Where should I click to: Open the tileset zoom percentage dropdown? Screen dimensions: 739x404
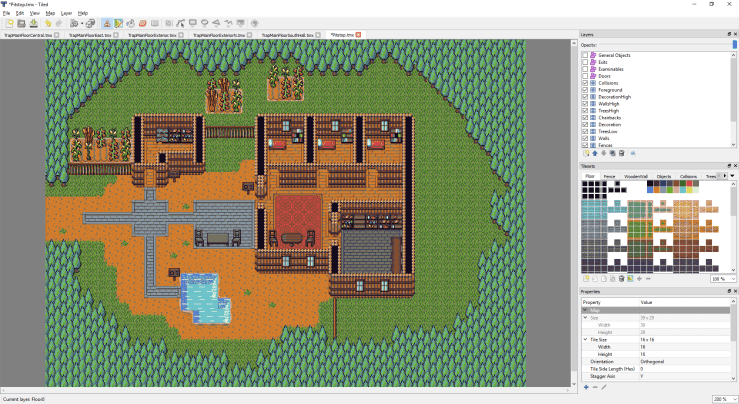click(x=720, y=279)
